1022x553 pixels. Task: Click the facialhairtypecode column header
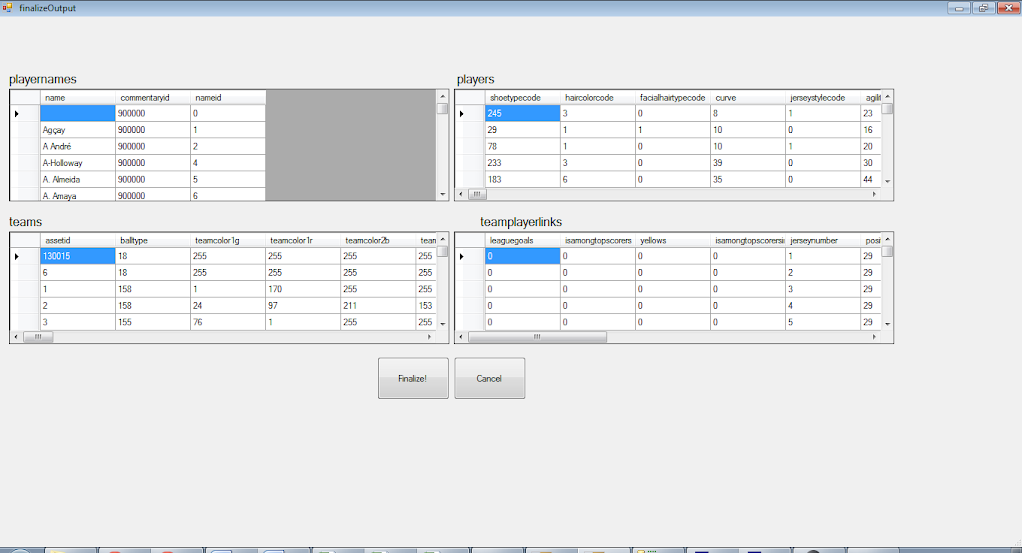tap(673, 97)
